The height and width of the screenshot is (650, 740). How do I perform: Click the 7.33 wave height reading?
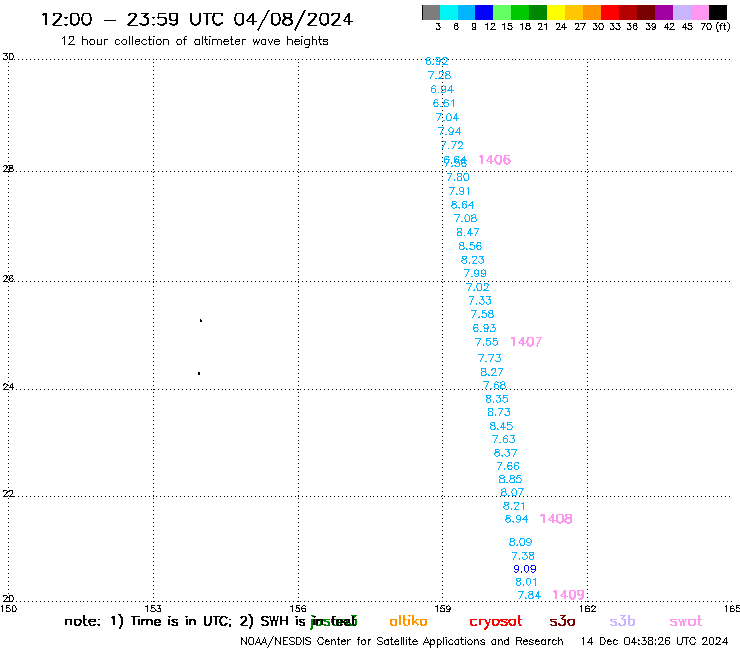480,301
